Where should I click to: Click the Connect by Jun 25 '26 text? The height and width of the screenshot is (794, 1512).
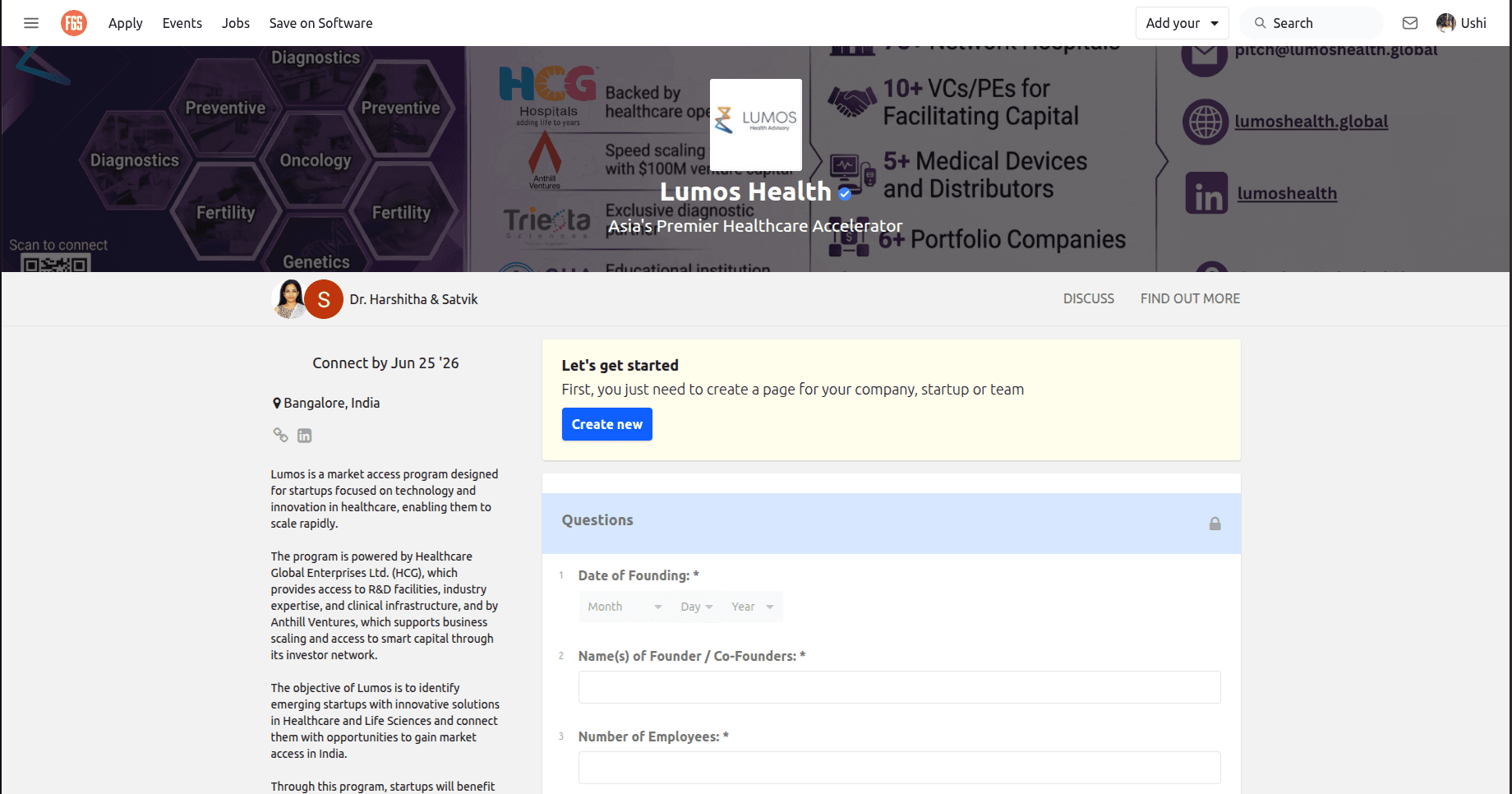click(385, 362)
